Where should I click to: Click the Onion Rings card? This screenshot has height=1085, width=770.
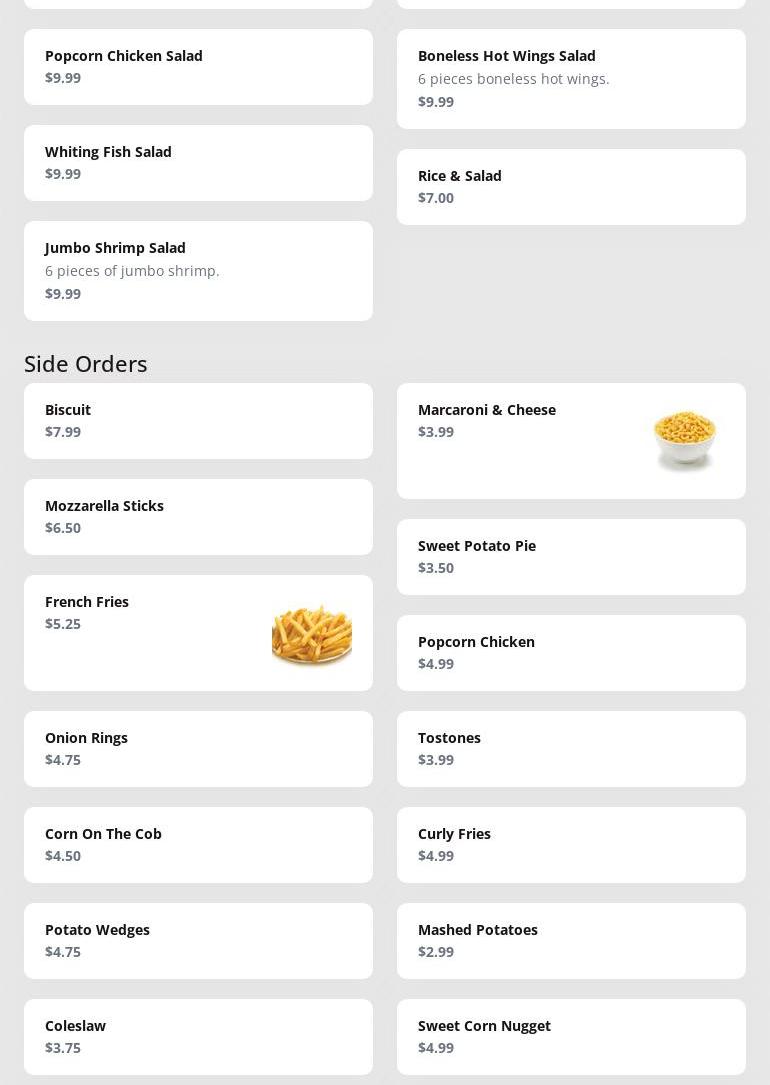(198, 749)
